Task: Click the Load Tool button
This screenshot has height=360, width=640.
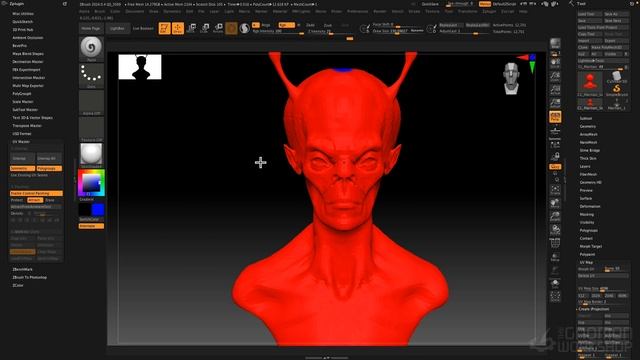Action: 589,14
